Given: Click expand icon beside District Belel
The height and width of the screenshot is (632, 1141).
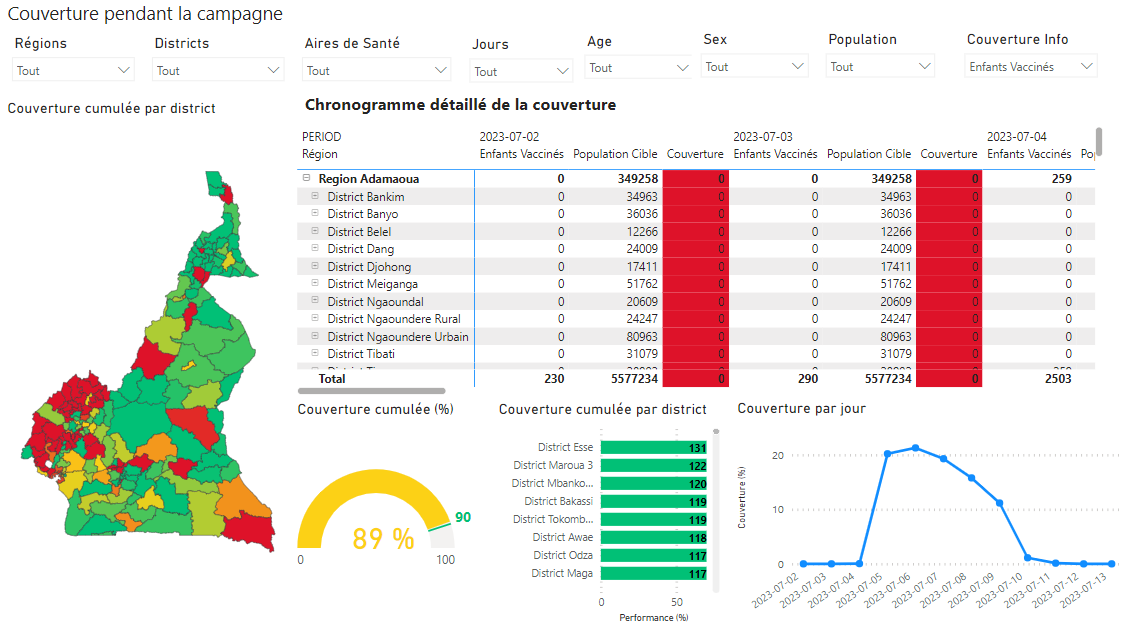Looking at the screenshot, I should tap(315, 231).
